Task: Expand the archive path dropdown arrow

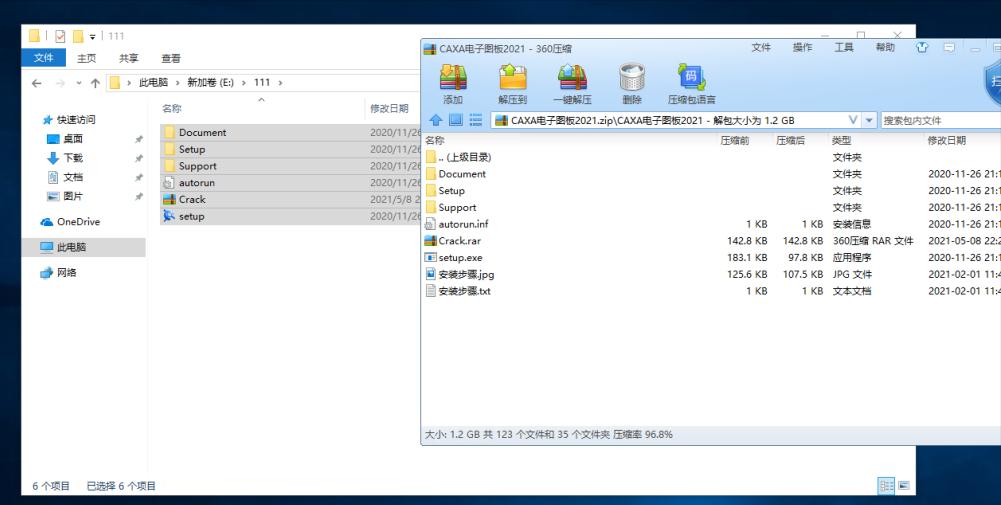Action: (853, 121)
